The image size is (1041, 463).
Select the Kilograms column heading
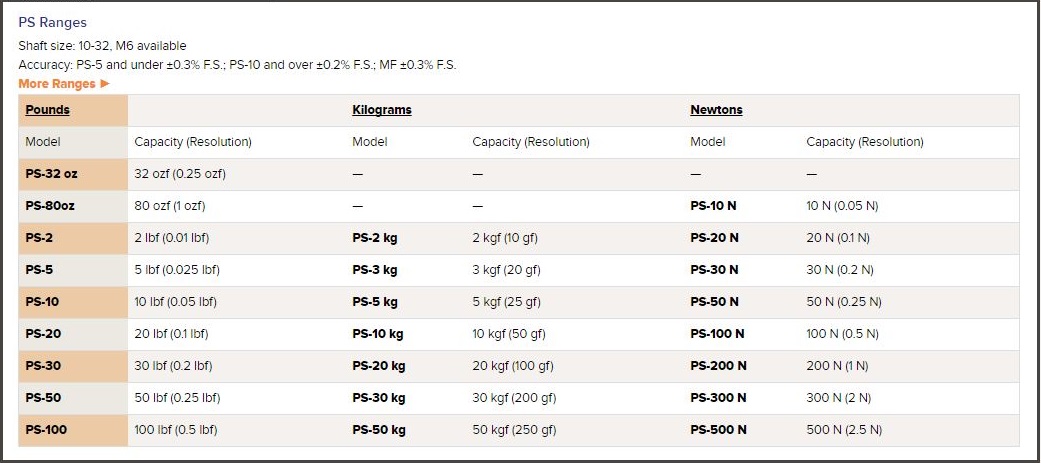pos(382,110)
